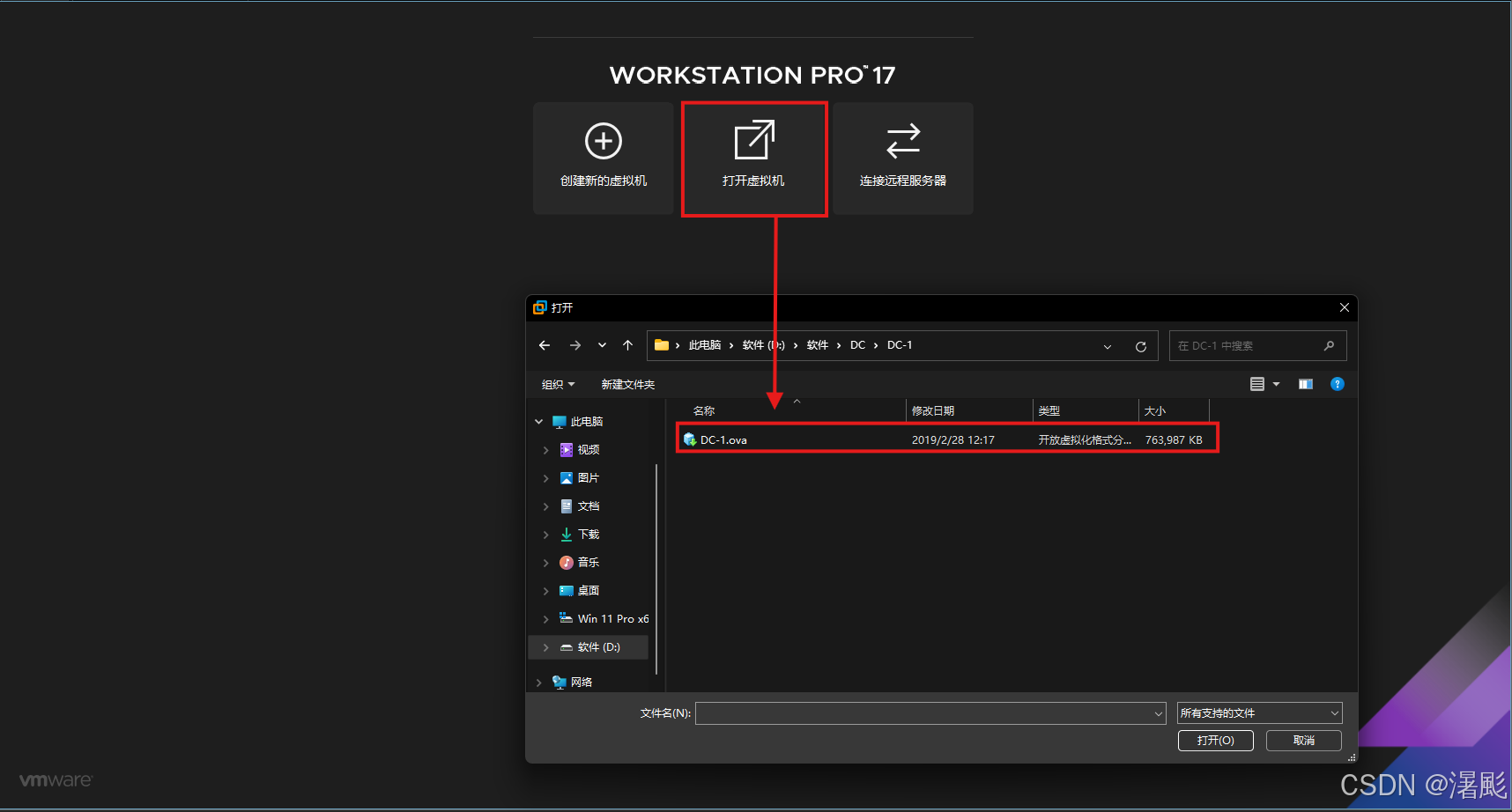
Task: Click the 763,987 KB size cell
Action: [1174, 440]
